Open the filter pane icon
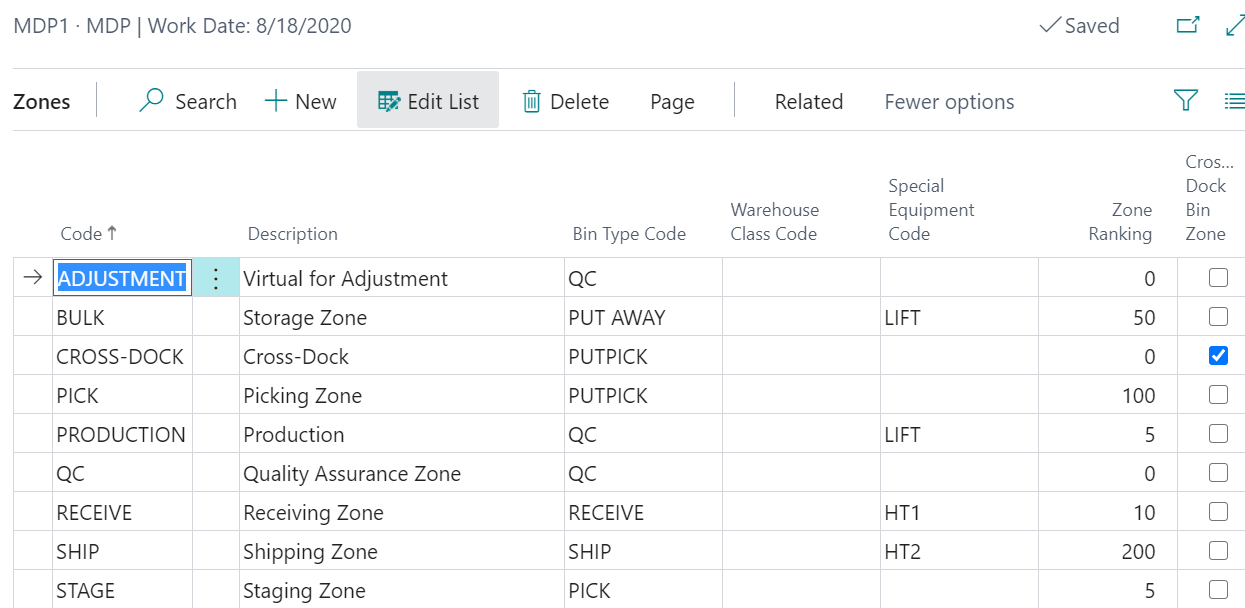The width and height of the screenshot is (1245, 608). pos(1185,100)
